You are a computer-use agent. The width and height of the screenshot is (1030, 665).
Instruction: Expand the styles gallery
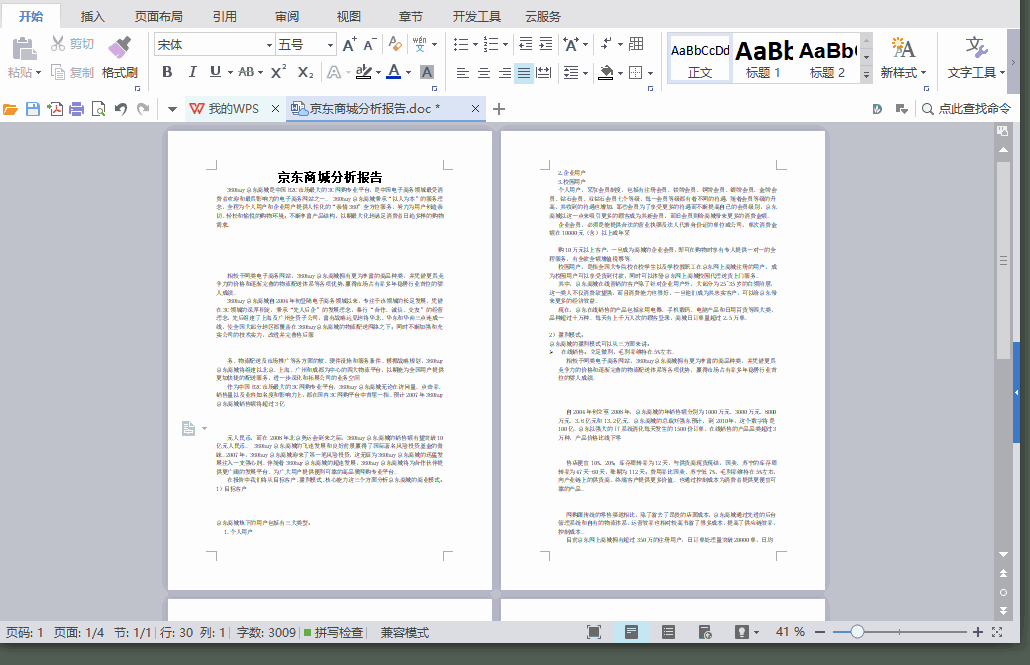866,75
